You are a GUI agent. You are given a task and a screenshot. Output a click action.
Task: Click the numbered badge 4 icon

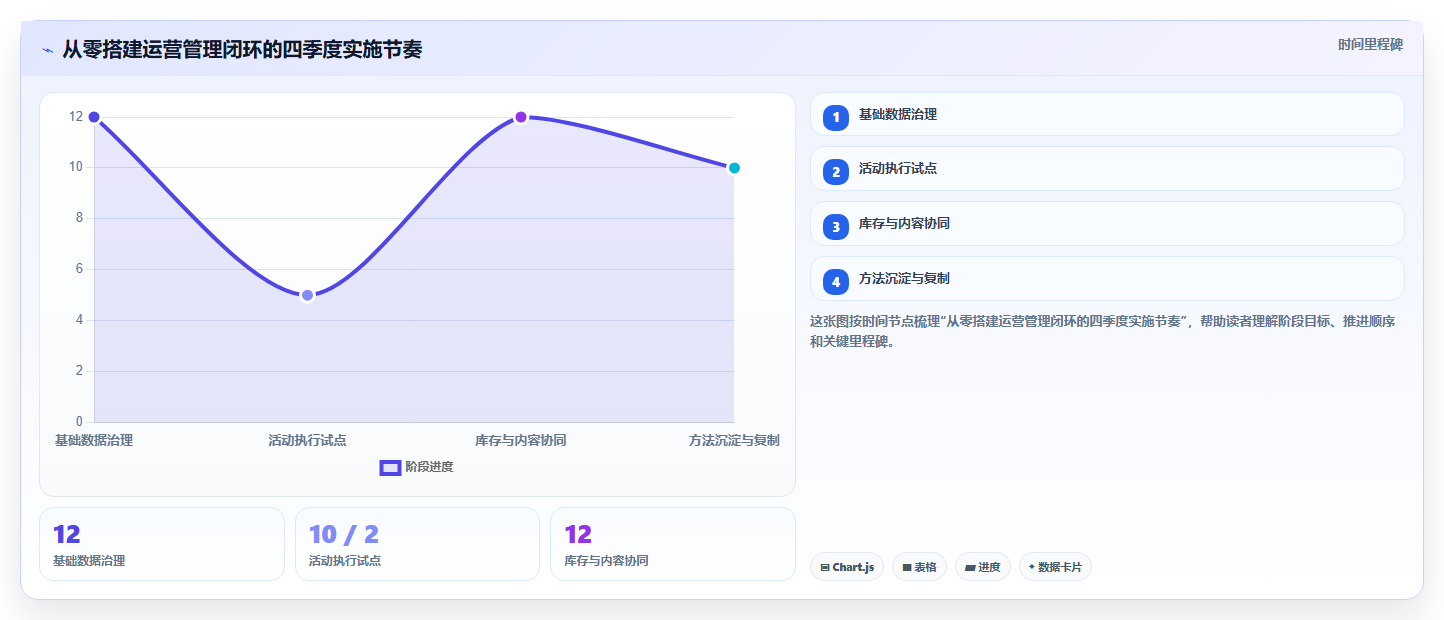[x=836, y=282]
